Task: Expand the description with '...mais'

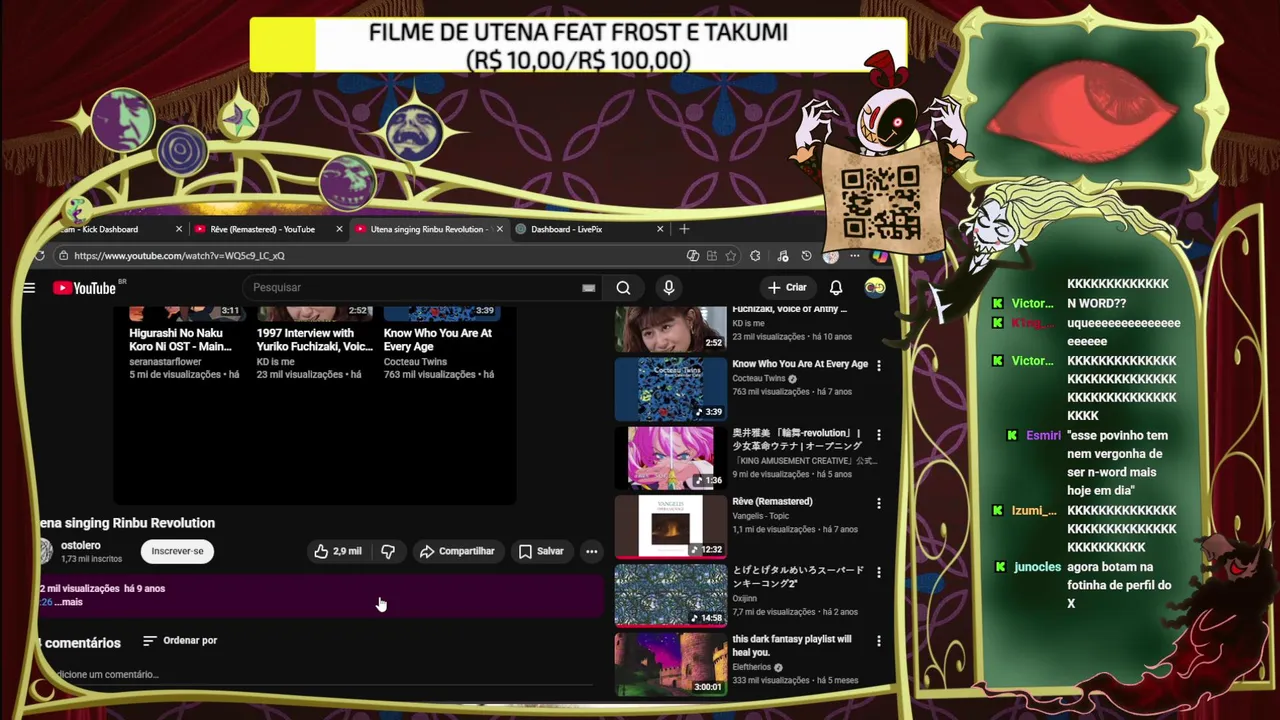Action: (68, 602)
